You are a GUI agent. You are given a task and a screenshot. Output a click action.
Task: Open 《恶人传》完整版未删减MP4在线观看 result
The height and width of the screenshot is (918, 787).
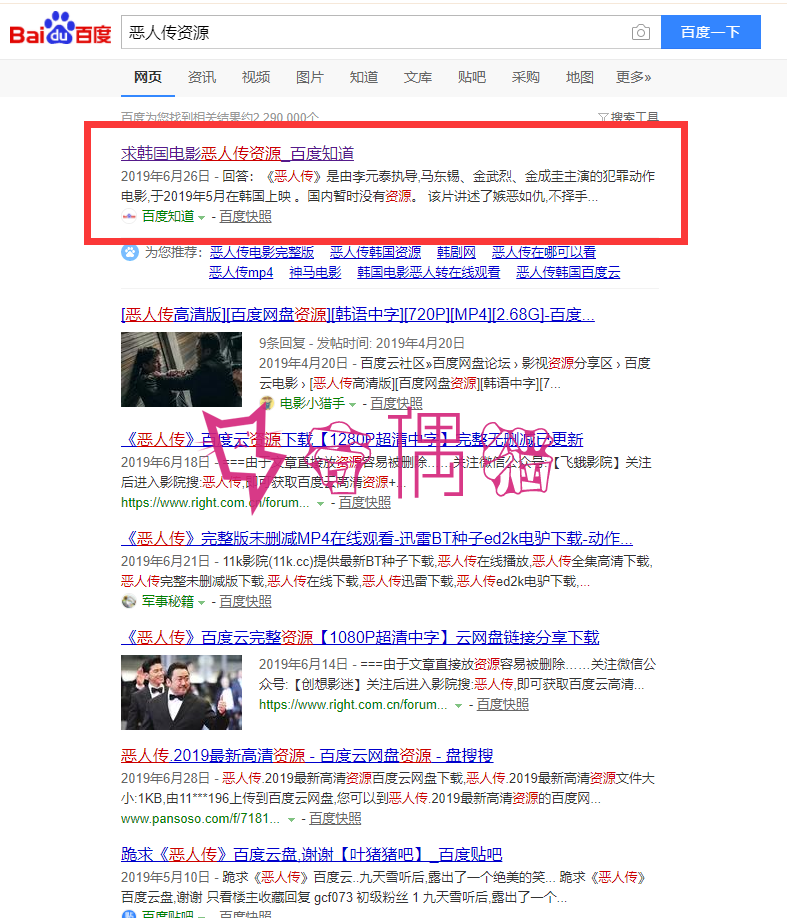tap(377, 538)
